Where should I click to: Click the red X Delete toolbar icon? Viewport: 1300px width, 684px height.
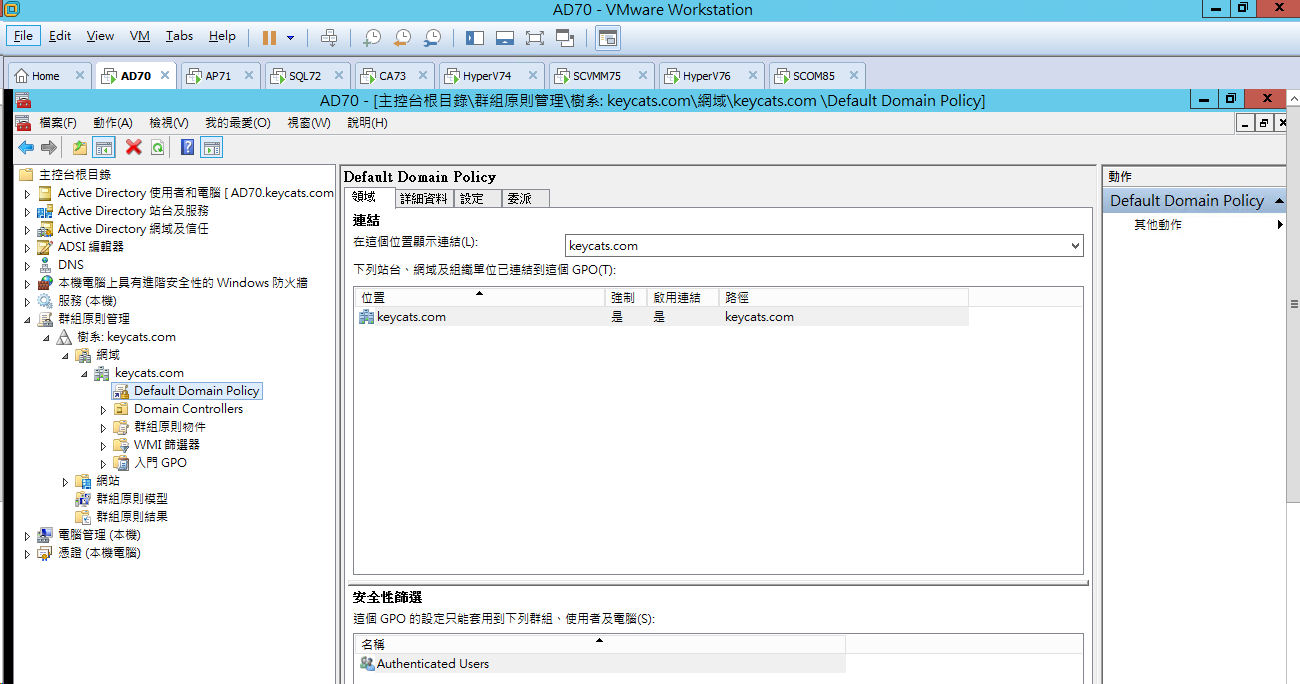[134, 148]
